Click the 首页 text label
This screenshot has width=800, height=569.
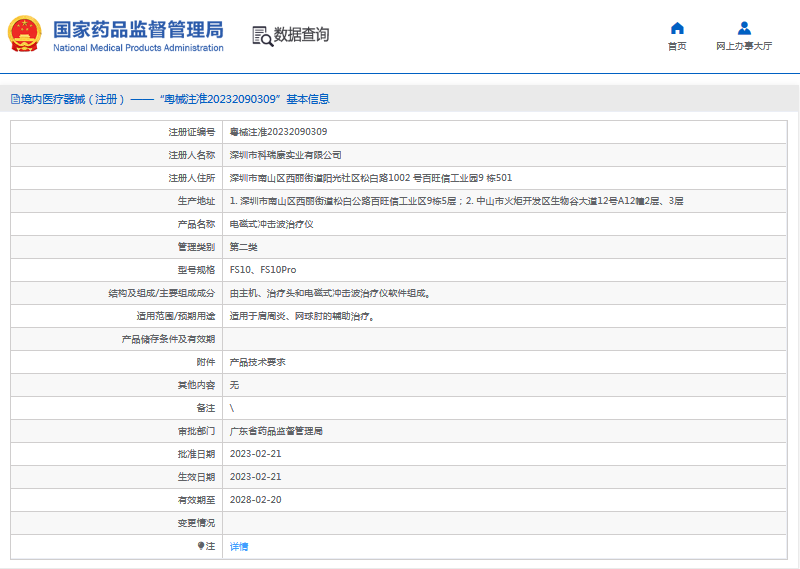pyautogui.click(x=677, y=46)
